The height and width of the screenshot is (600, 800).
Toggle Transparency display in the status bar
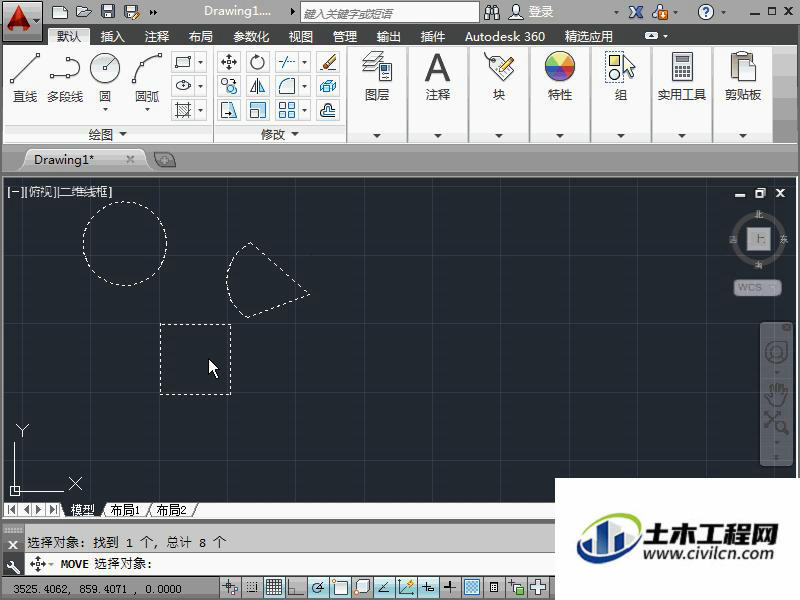[x=472, y=588]
